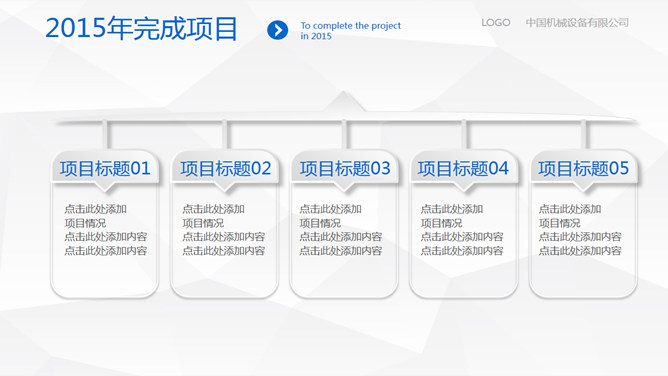Click the vertical connector above 项目标题01
The width and height of the screenshot is (668, 376).
click(105, 135)
